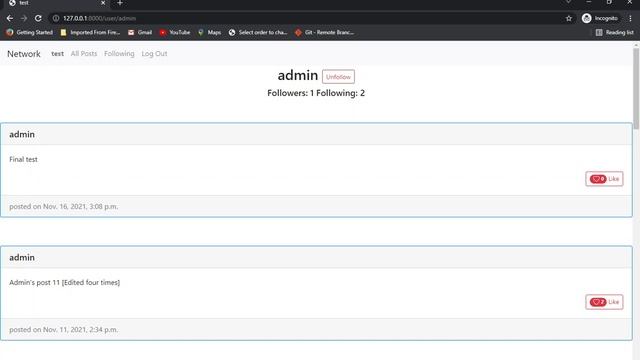Open a new tab with the plus icon

coord(120,3)
